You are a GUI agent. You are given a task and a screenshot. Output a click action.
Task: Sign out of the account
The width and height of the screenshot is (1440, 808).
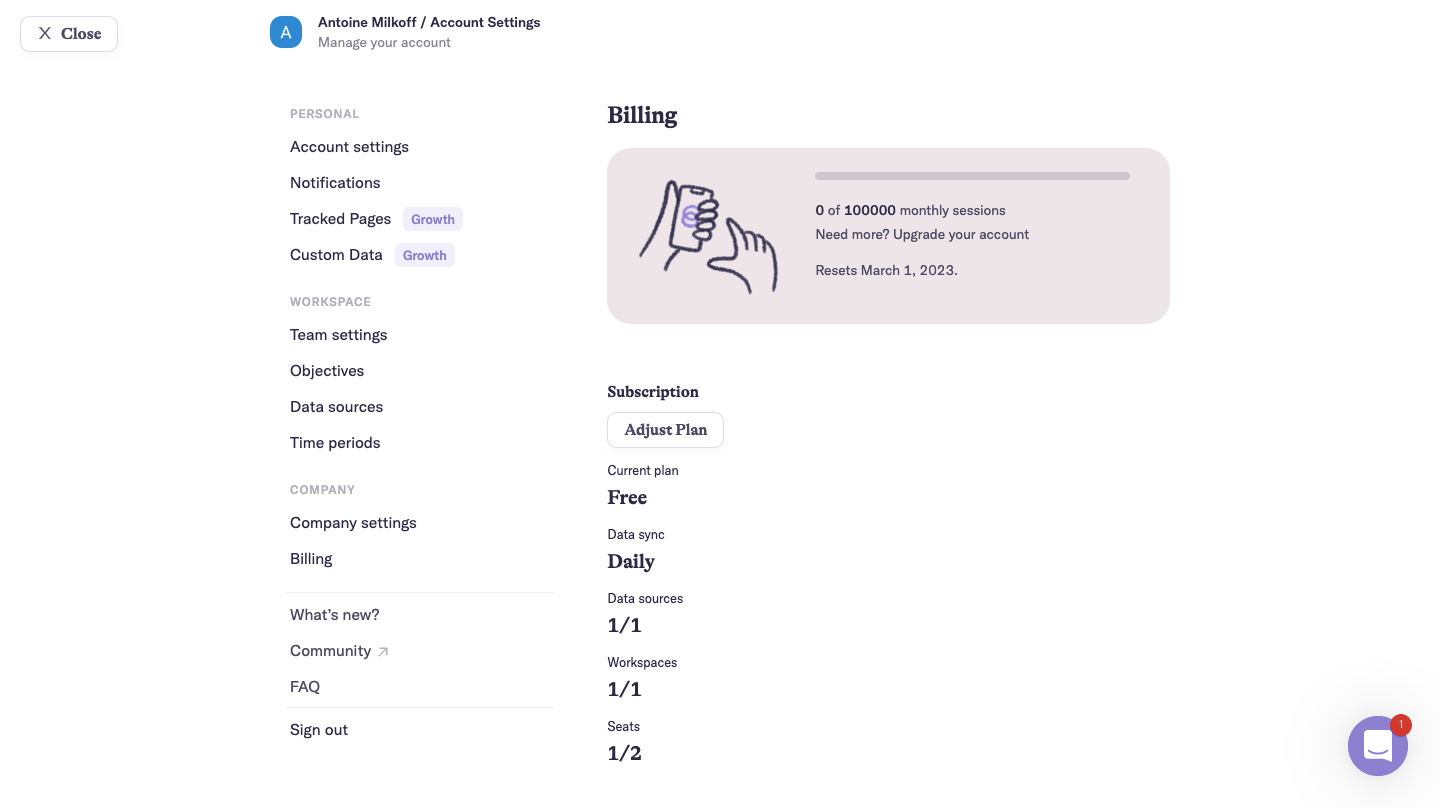coord(319,730)
